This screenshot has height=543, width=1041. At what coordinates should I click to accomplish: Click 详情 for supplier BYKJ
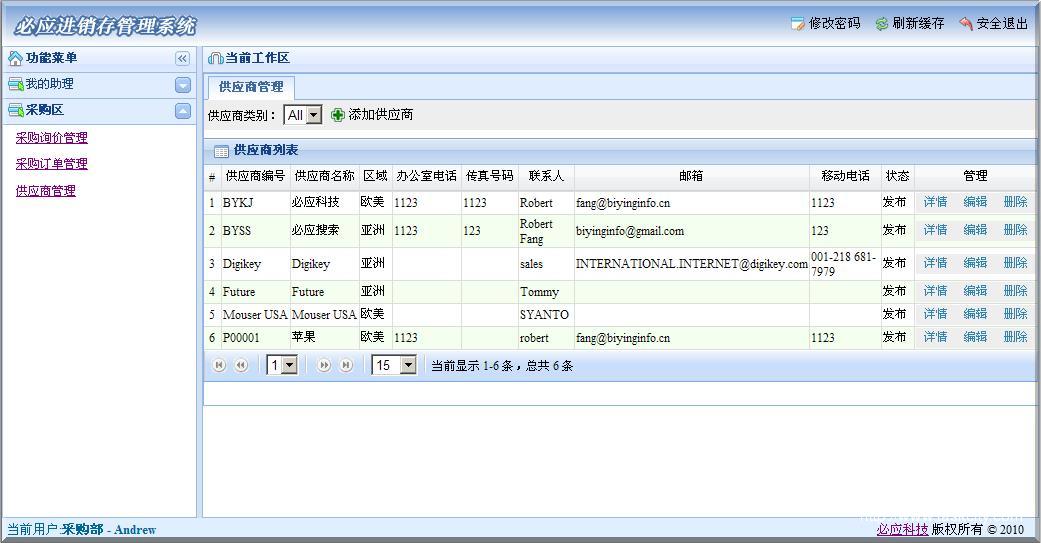(x=935, y=202)
